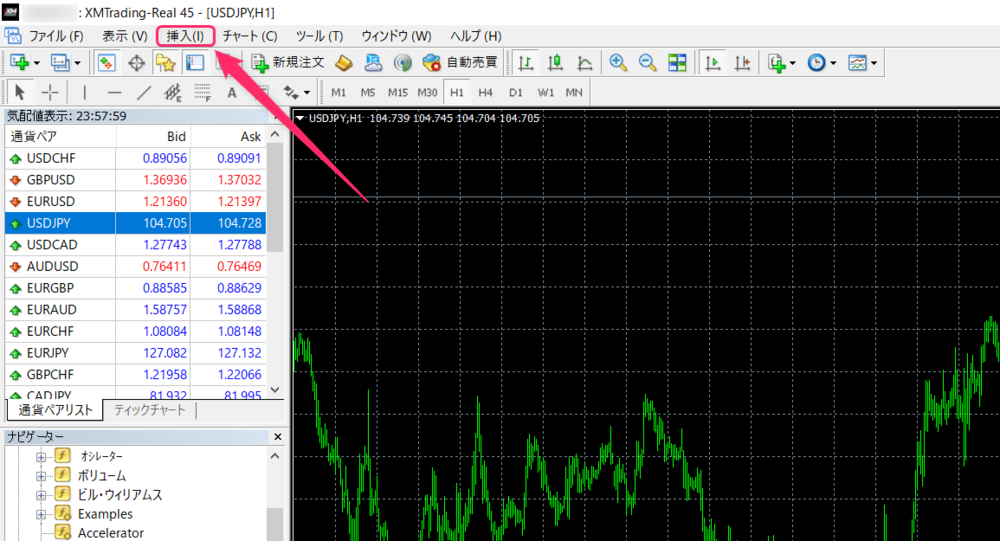Viewport: 1000px width, 541px height.
Task: Toggle the Terminal panel icon
Action: coord(195,63)
